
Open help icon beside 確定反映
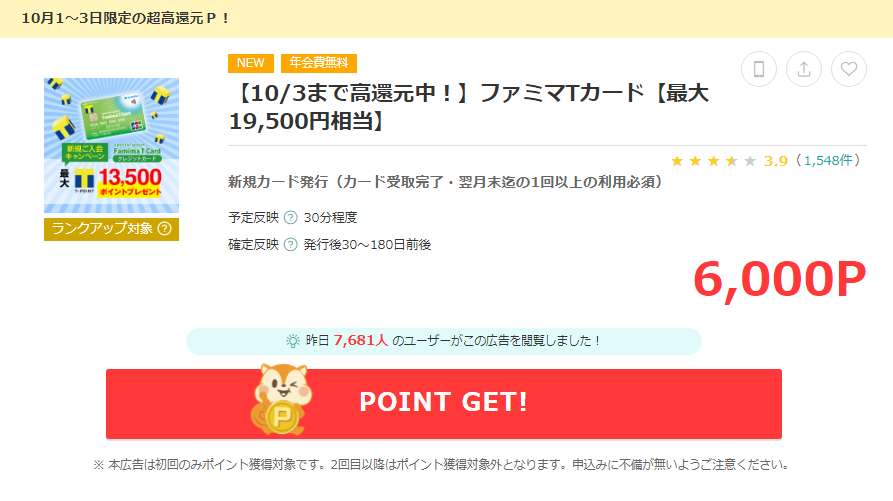point(290,245)
